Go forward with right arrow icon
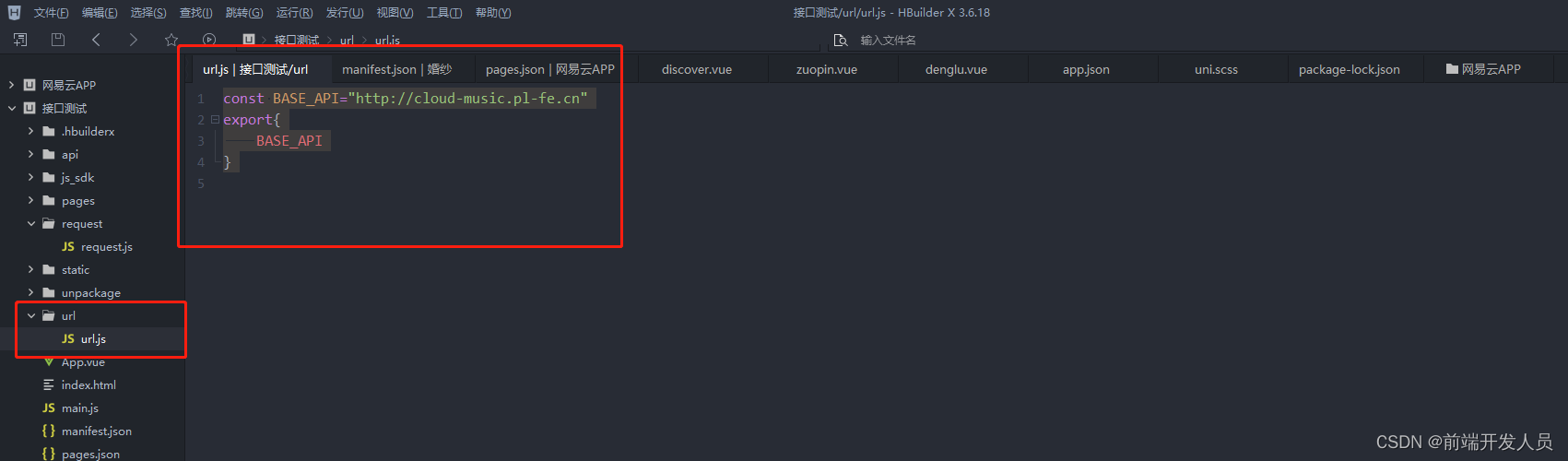 coord(134,40)
